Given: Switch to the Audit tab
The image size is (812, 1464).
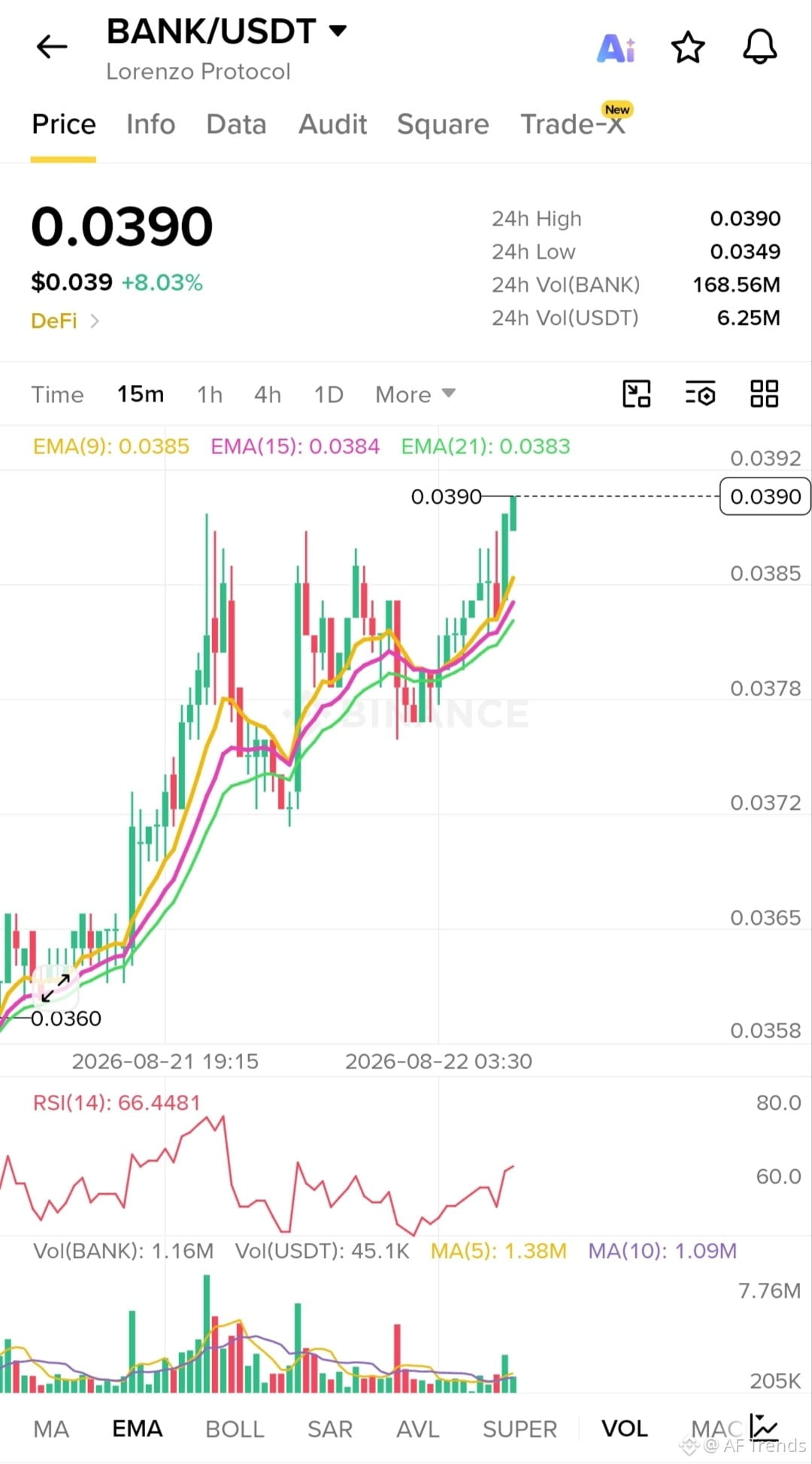Looking at the screenshot, I should 332,124.
